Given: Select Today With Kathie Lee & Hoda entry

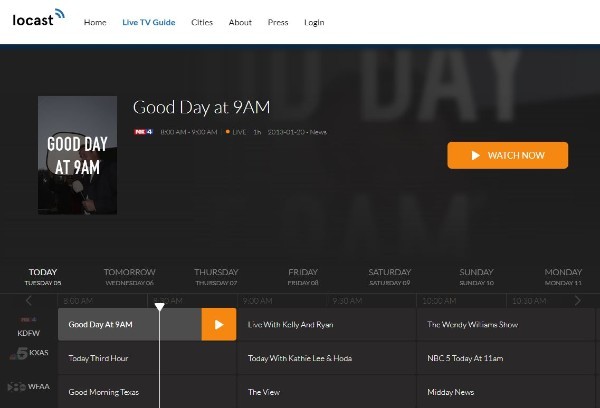Looking at the screenshot, I should 326,358.
